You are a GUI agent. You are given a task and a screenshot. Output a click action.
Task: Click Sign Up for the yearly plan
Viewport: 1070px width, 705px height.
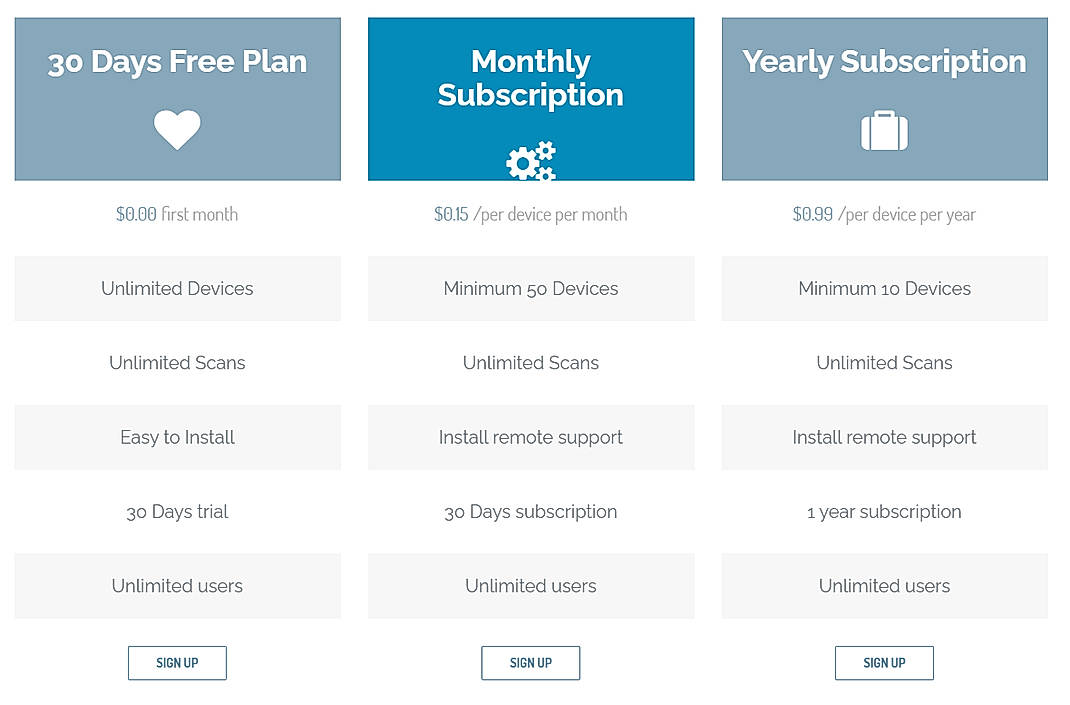coord(884,662)
